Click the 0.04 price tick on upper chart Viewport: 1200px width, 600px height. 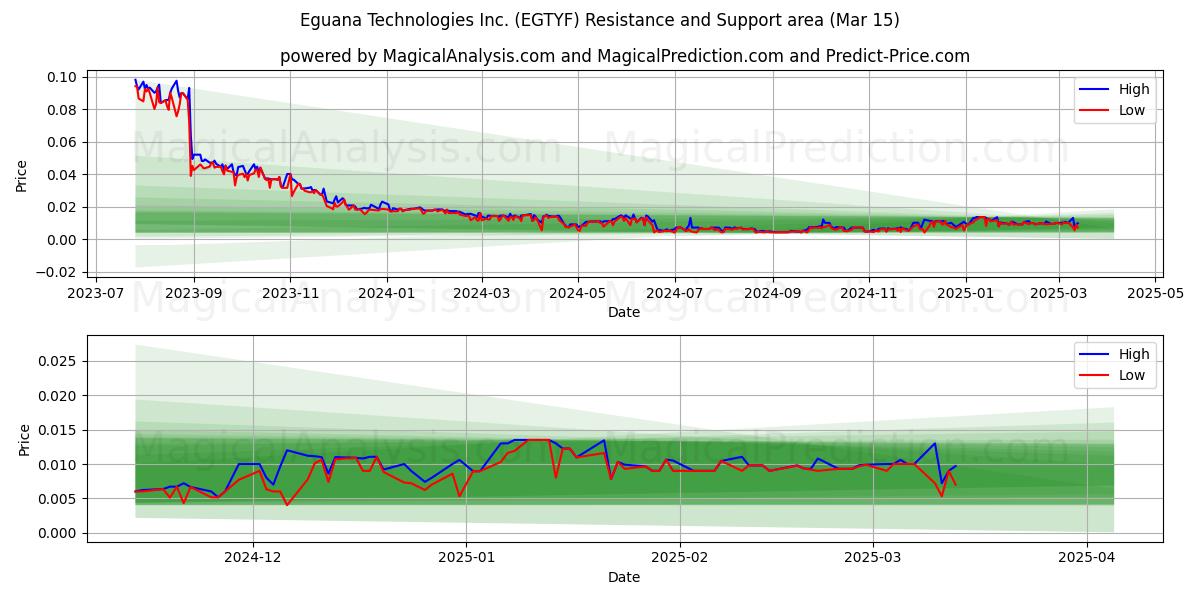62,175
